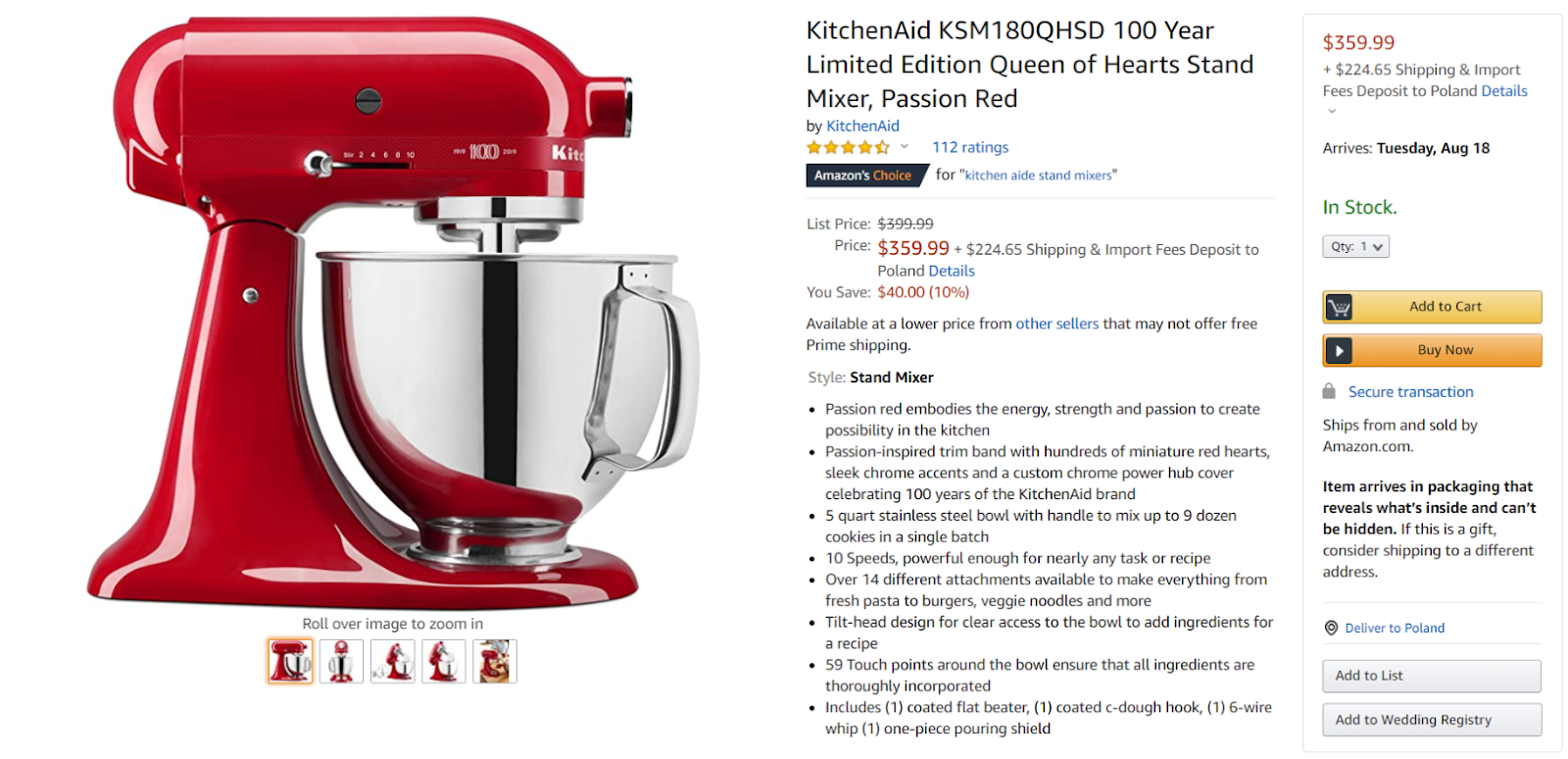This screenshot has height=759, width=1568.
Task: Click the play arrow icon on Buy Now
Action: pos(1339,350)
